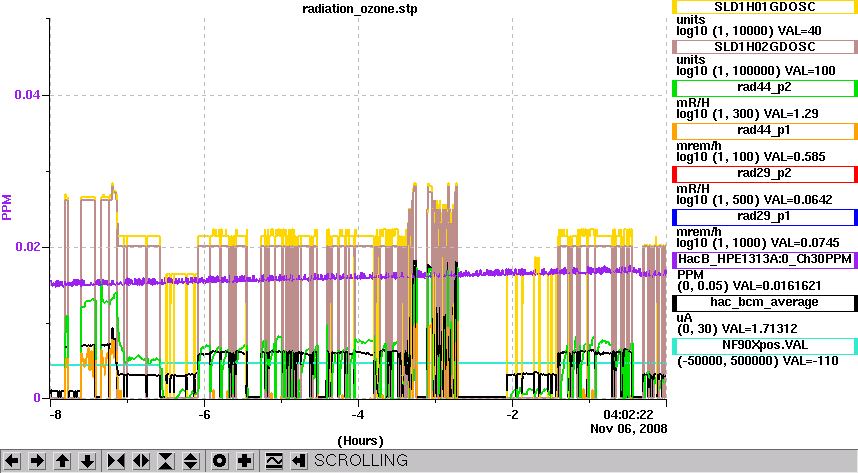The image size is (858, 473).
Task: Select the red rad29_p2 legend entry
Action: pyautogui.click(x=764, y=174)
